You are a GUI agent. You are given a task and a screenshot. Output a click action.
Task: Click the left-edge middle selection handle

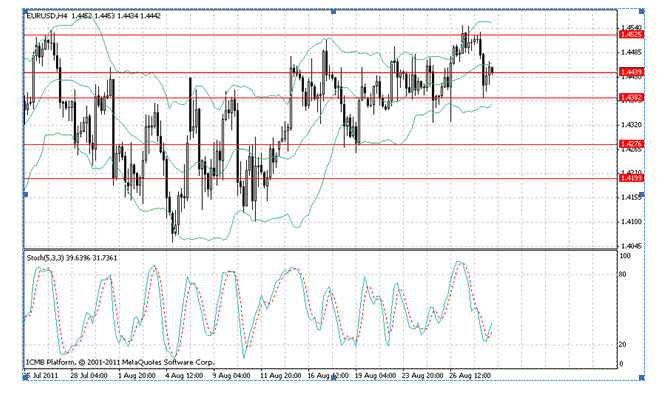(x=25, y=195)
